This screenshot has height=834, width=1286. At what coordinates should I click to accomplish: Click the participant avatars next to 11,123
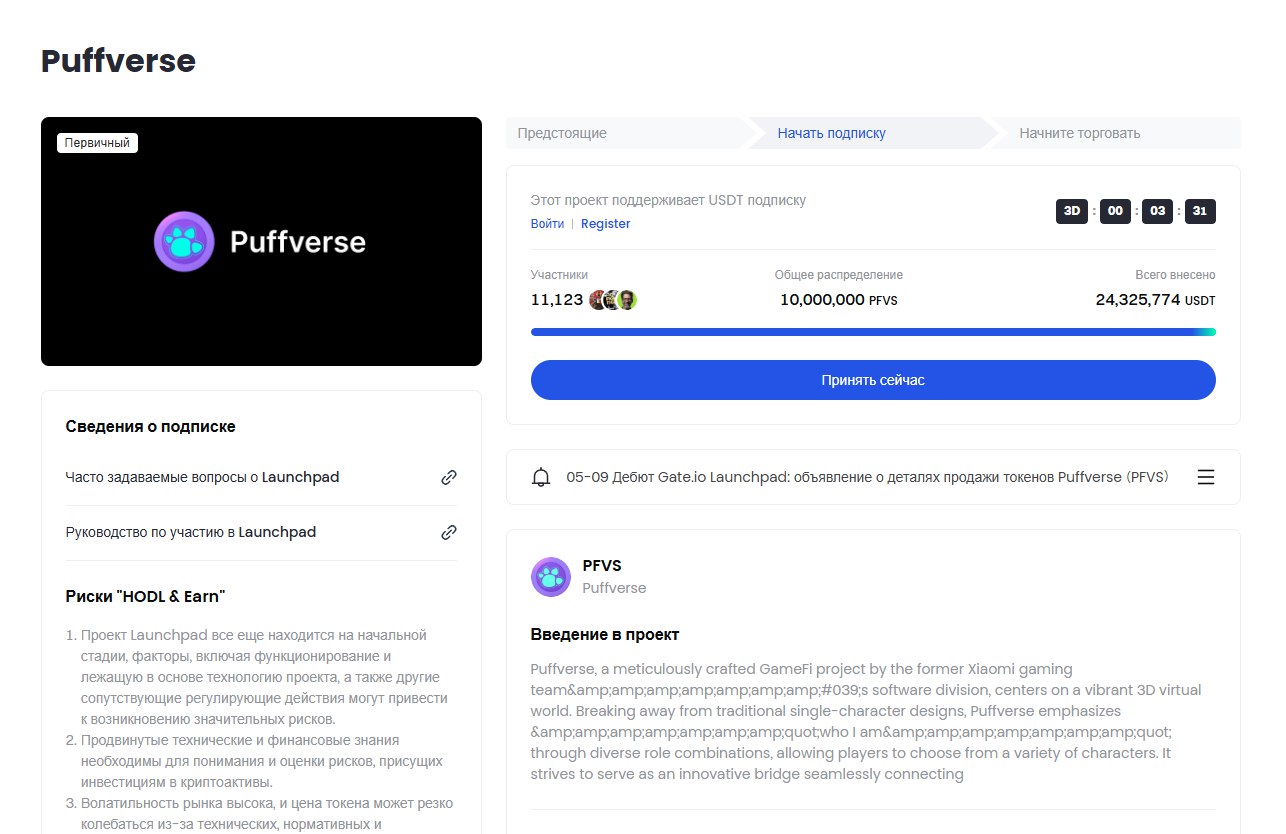[613, 300]
